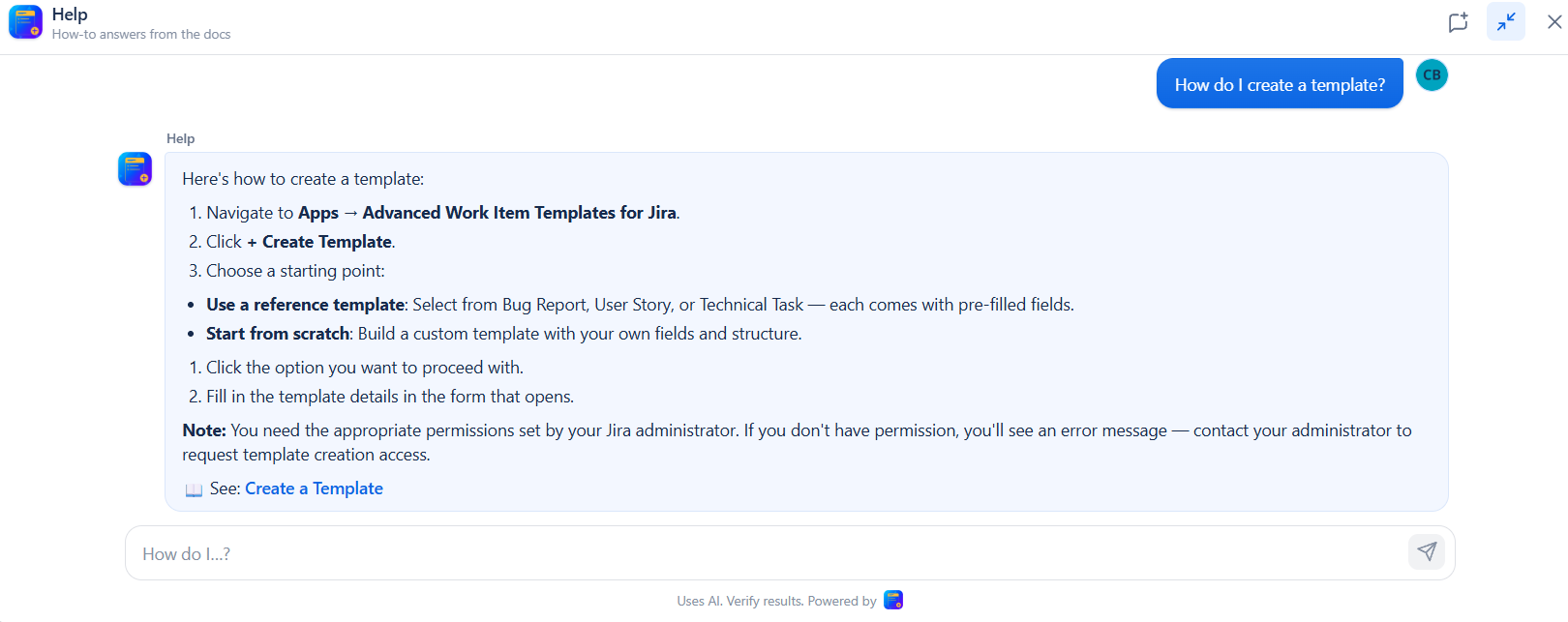Click the Help bot avatar beside the answer
1568x622 pixels.
(x=136, y=169)
